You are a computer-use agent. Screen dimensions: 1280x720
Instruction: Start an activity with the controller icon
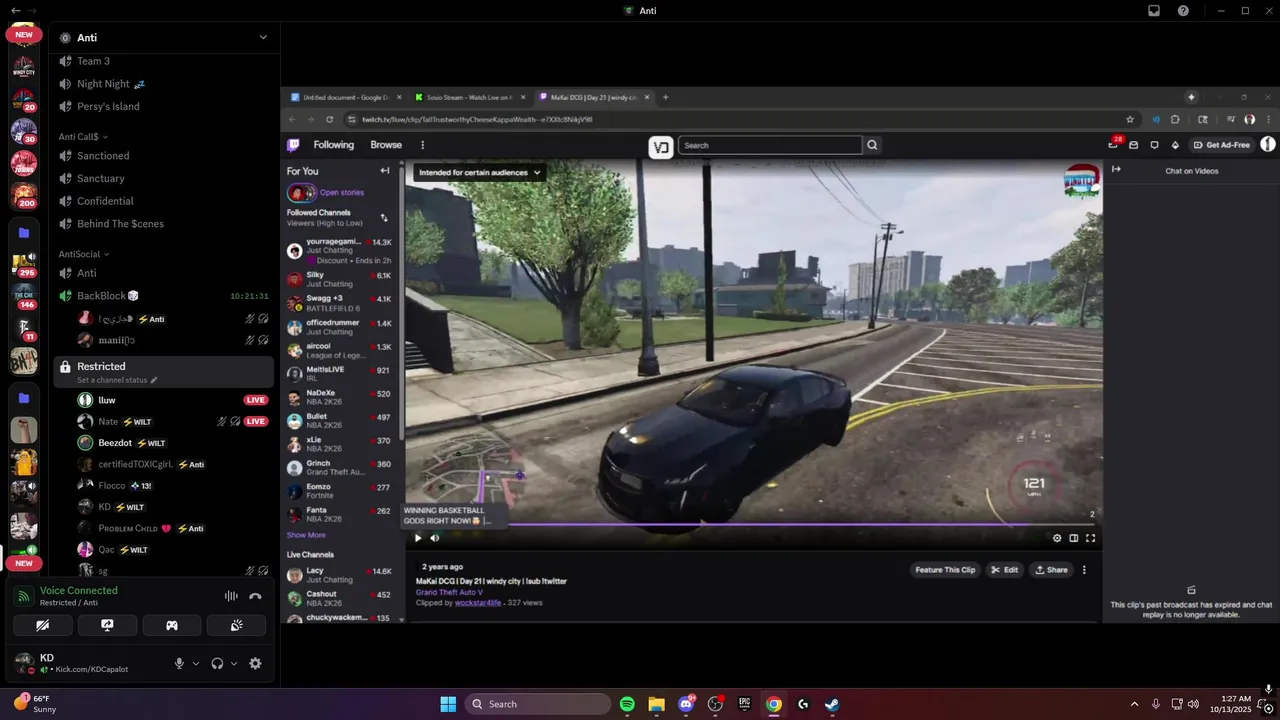tap(172, 625)
